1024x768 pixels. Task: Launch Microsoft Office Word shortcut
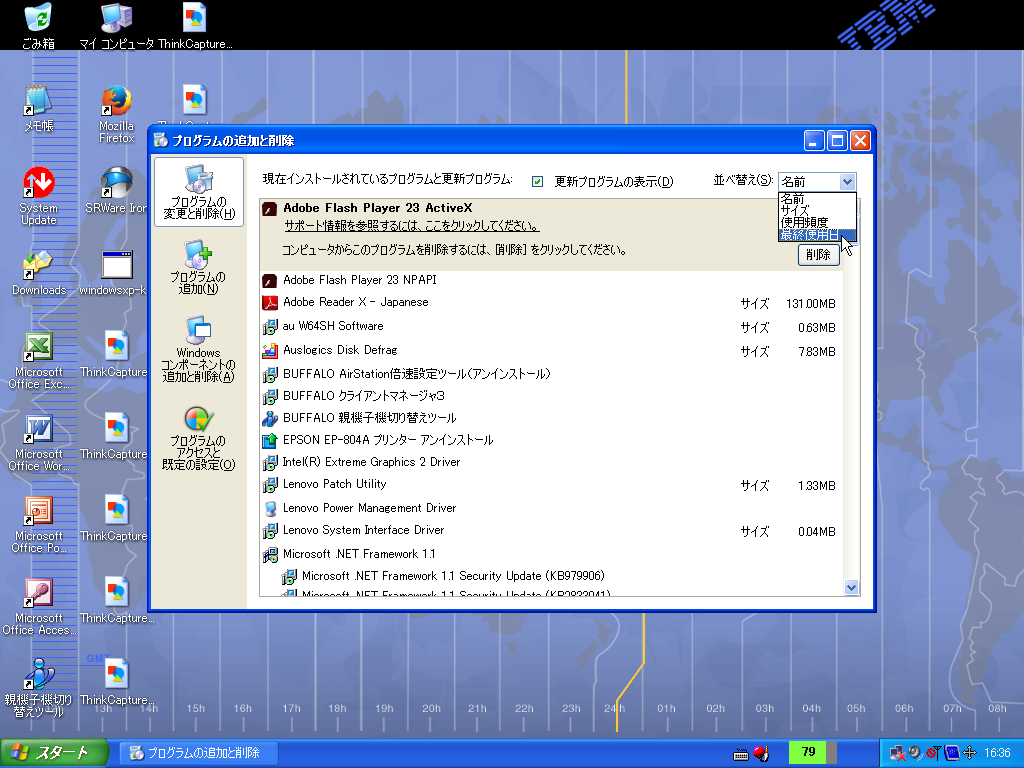tap(39, 443)
